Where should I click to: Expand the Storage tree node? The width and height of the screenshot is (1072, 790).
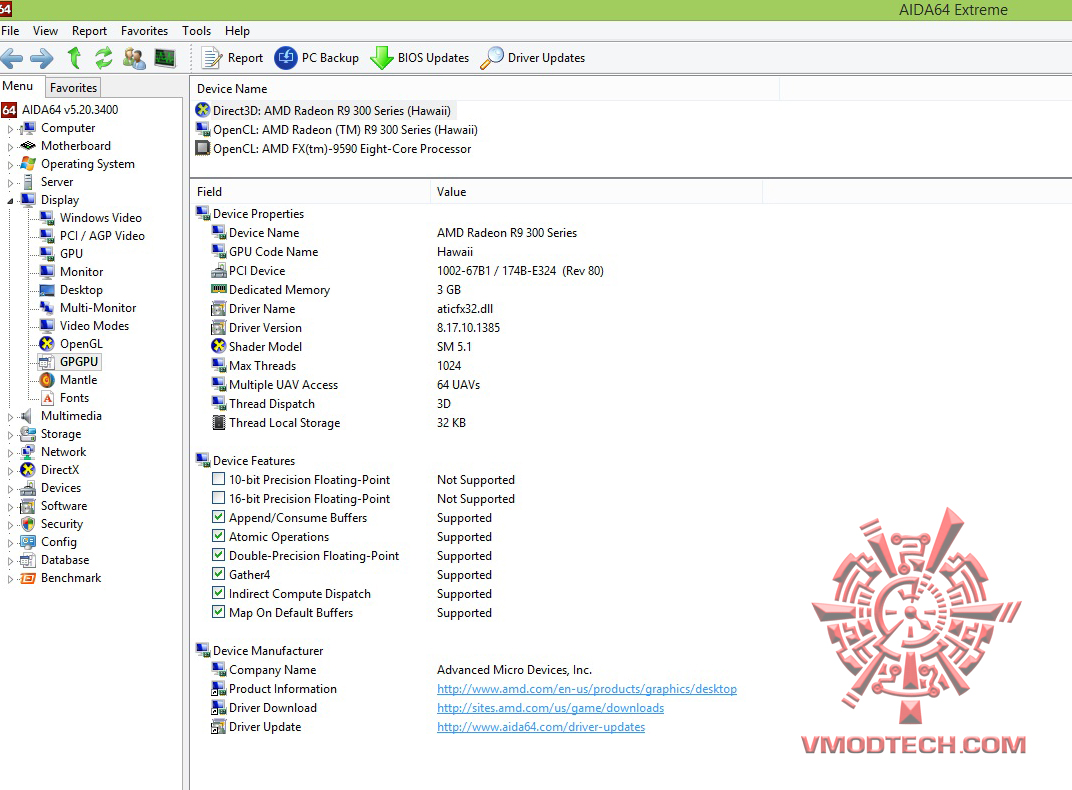pos(10,435)
